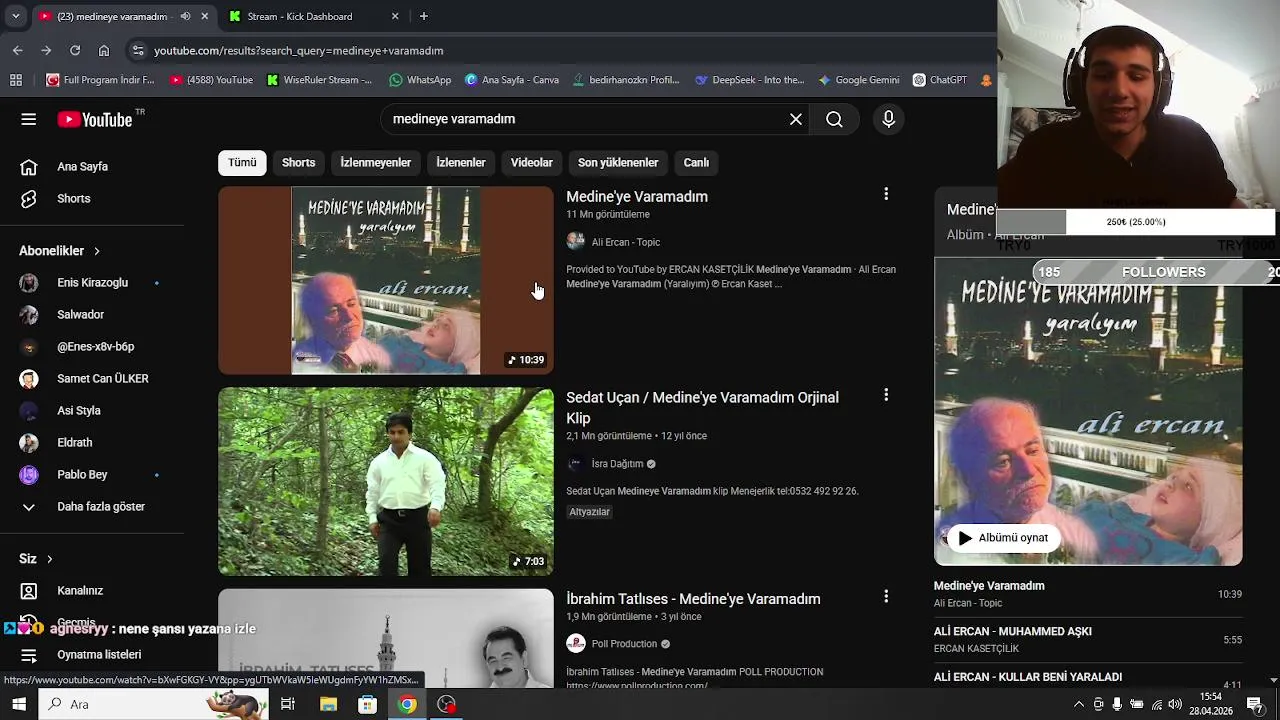
Task: Select the Son yüklenenler filter chip
Action: (618, 162)
